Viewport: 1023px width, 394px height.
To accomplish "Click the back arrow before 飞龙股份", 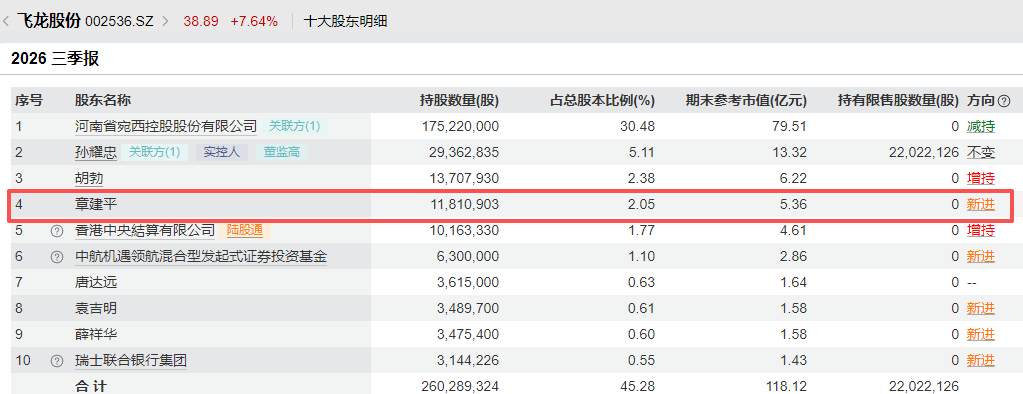I will [x=6, y=21].
